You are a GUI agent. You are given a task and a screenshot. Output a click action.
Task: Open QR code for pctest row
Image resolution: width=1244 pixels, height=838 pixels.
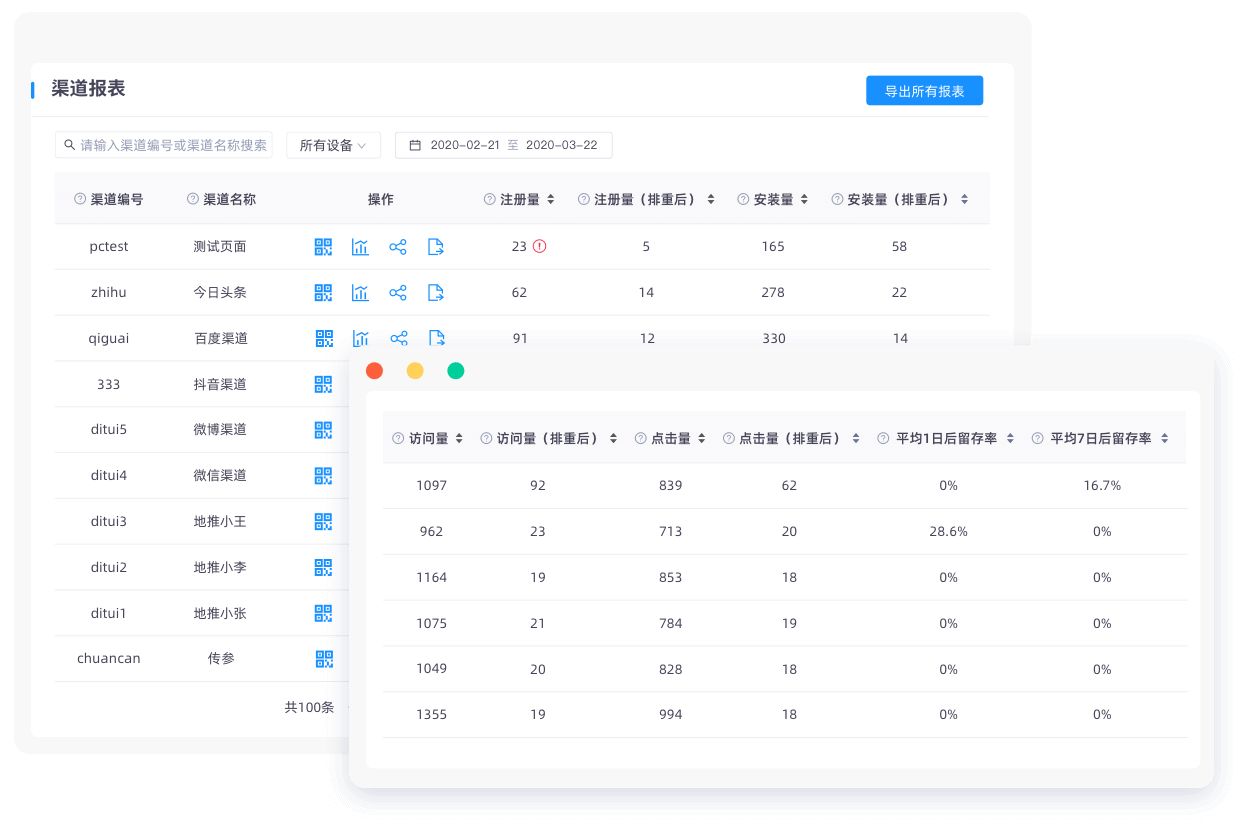[323, 247]
